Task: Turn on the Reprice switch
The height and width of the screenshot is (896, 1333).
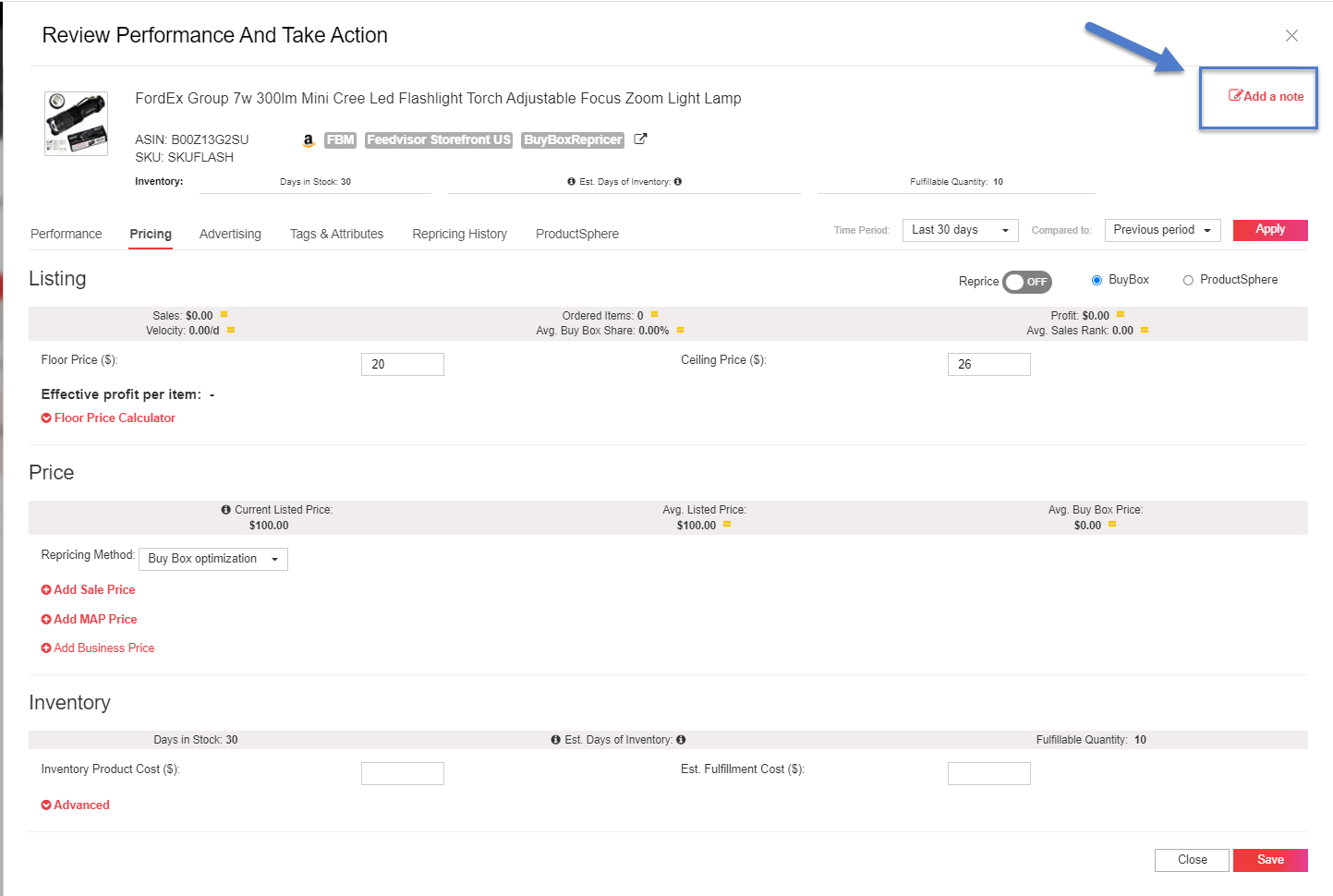Action: pyautogui.click(x=1026, y=281)
